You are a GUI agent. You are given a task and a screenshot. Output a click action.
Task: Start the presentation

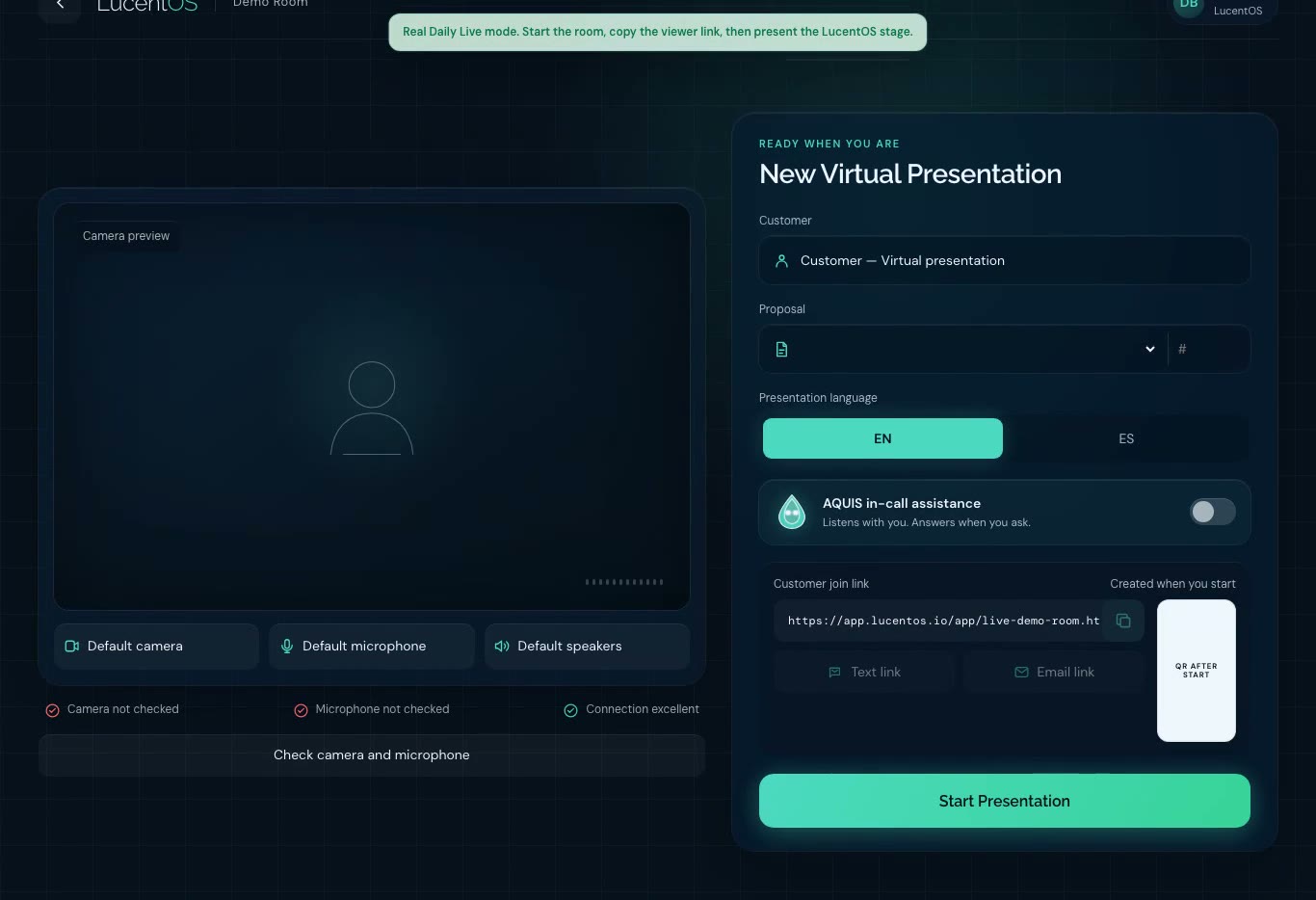1005,801
